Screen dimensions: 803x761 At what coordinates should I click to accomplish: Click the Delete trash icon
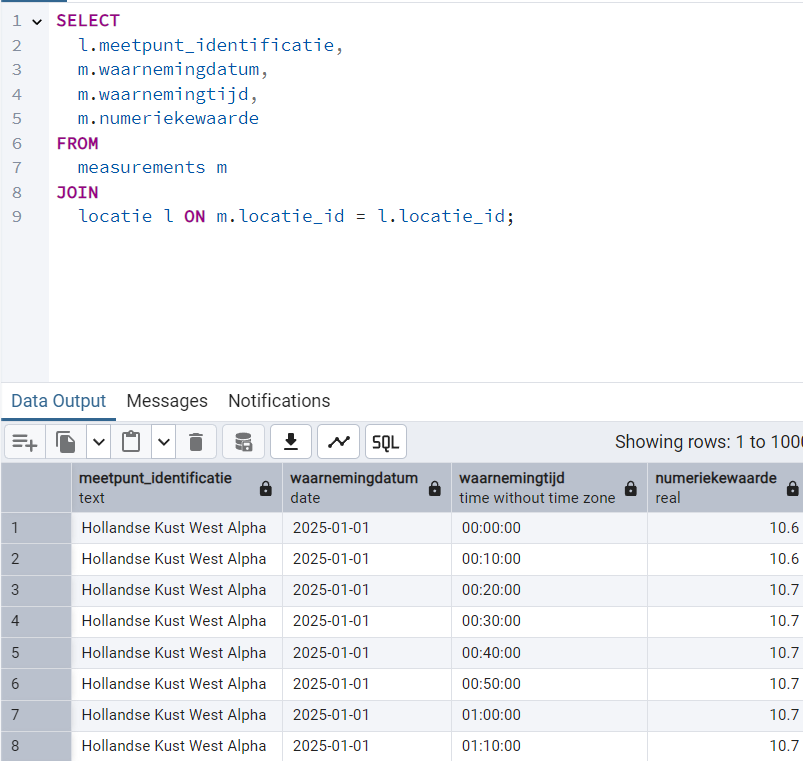[x=196, y=441]
